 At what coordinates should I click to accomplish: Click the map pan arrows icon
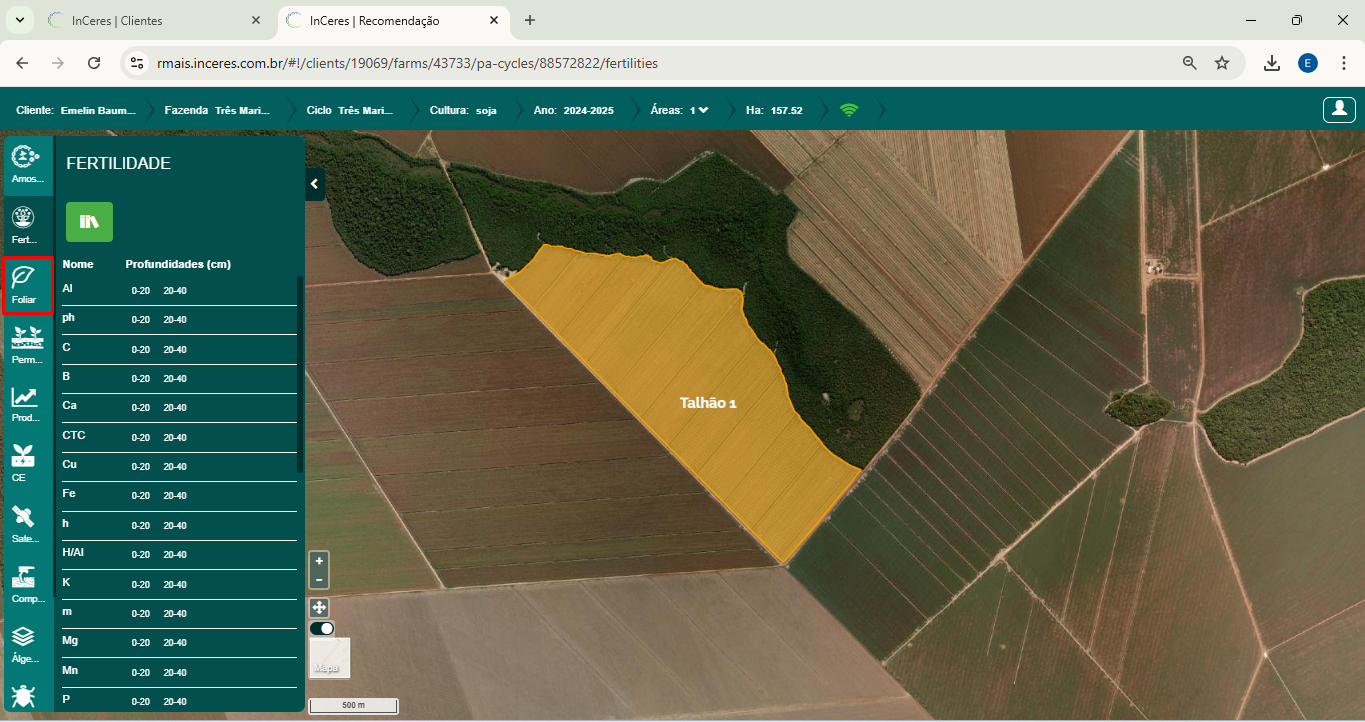(319, 607)
